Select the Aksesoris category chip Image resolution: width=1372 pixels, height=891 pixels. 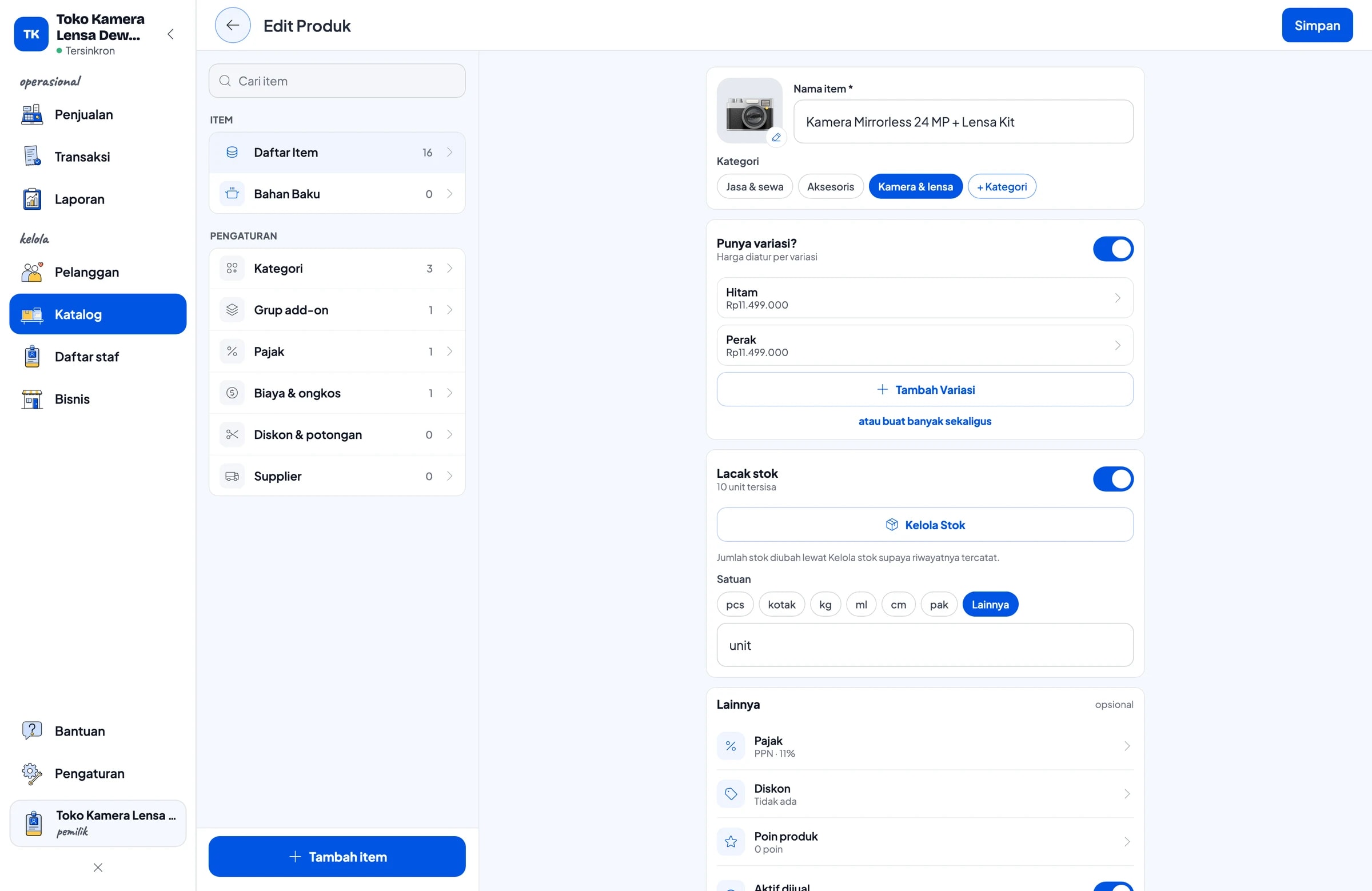click(830, 186)
